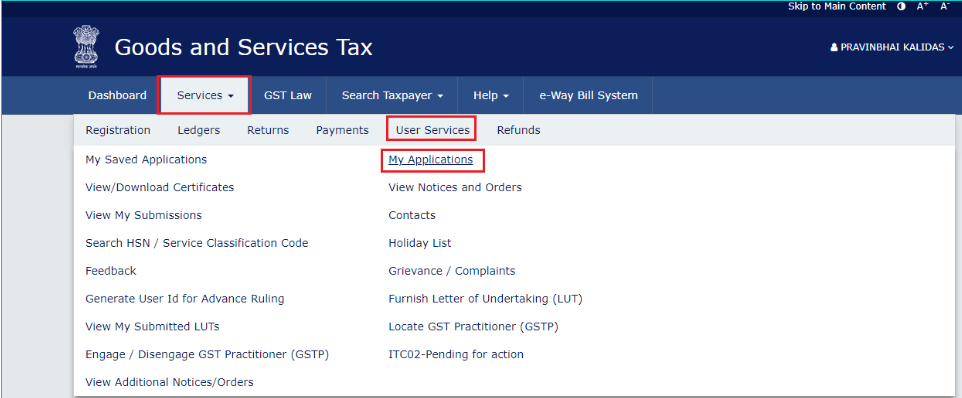Image resolution: width=962 pixels, height=398 pixels.
Task: Open the My Applications link
Action: pyautogui.click(x=431, y=159)
